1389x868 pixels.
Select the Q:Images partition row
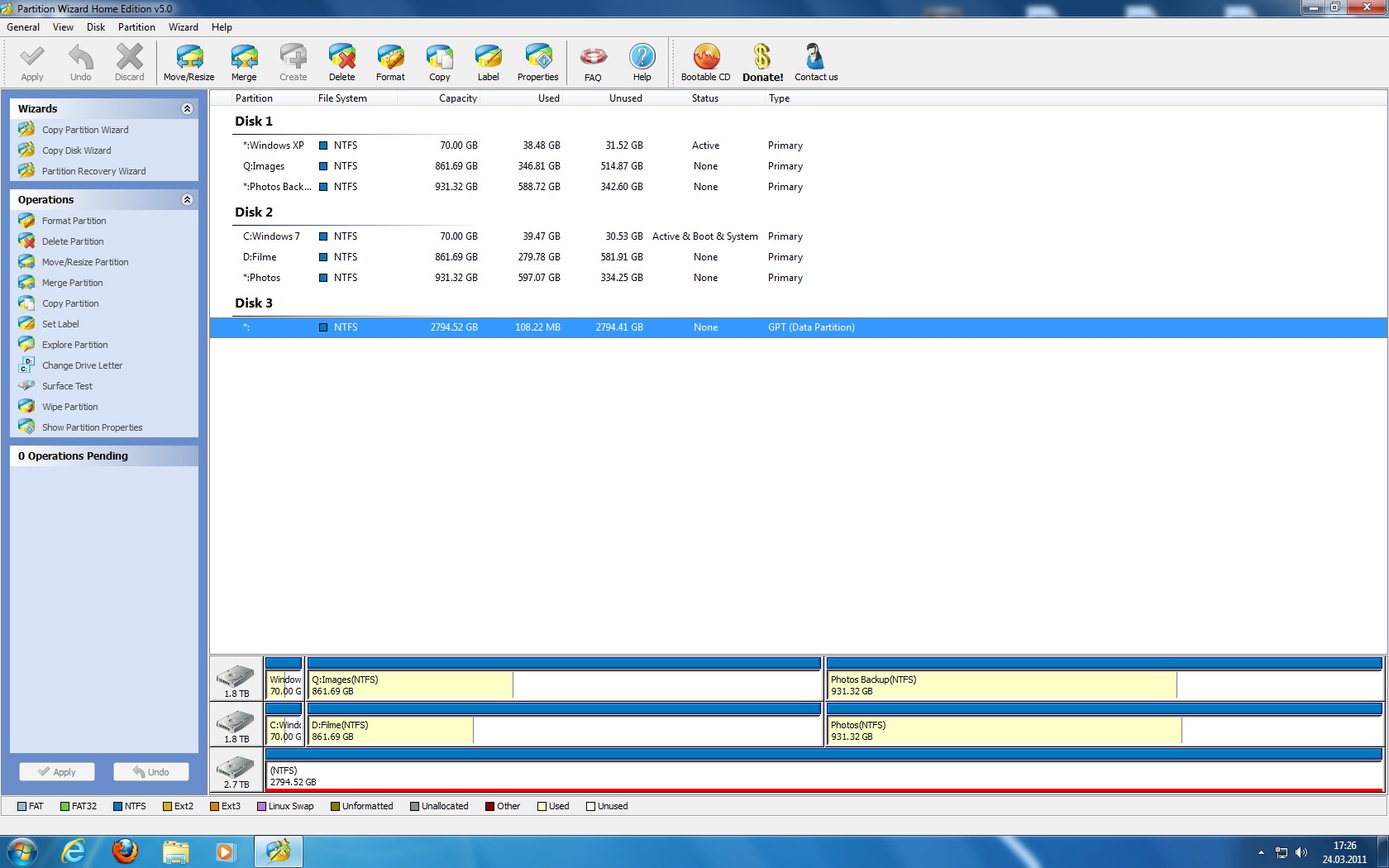[798, 166]
